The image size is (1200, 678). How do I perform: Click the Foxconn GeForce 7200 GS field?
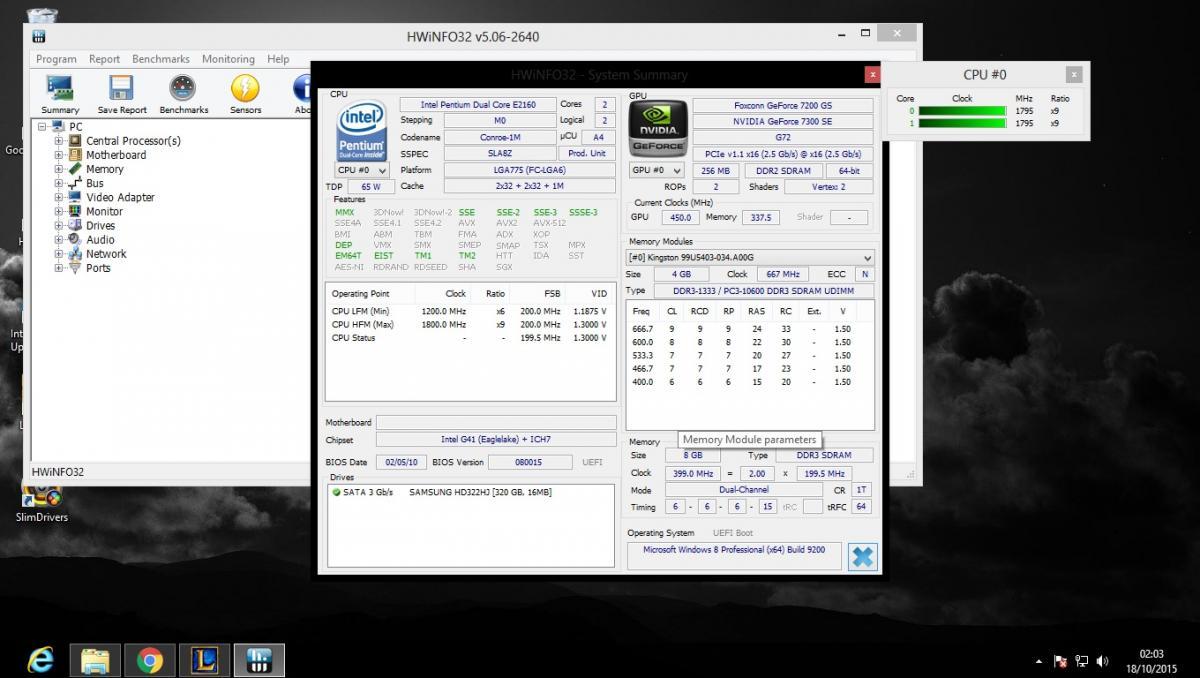pyautogui.click(x=783, y=105)
